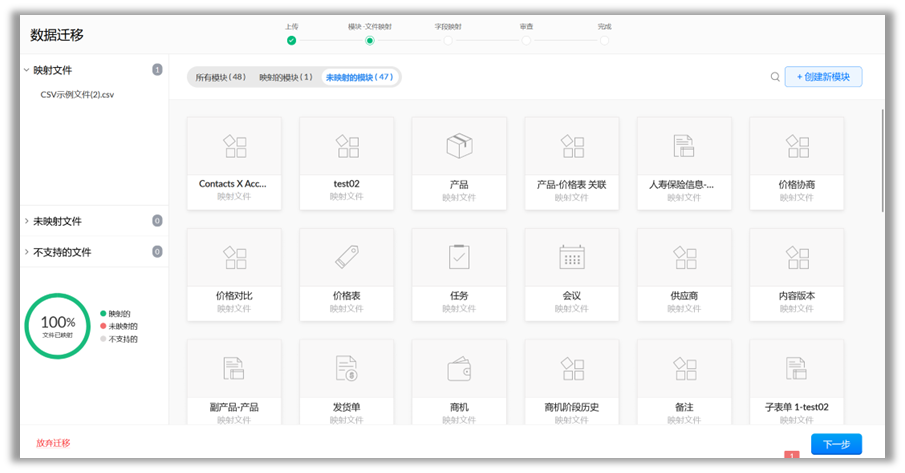Select the 商机 wallet icon
This screenshot has width=905, height=473.
459,369
